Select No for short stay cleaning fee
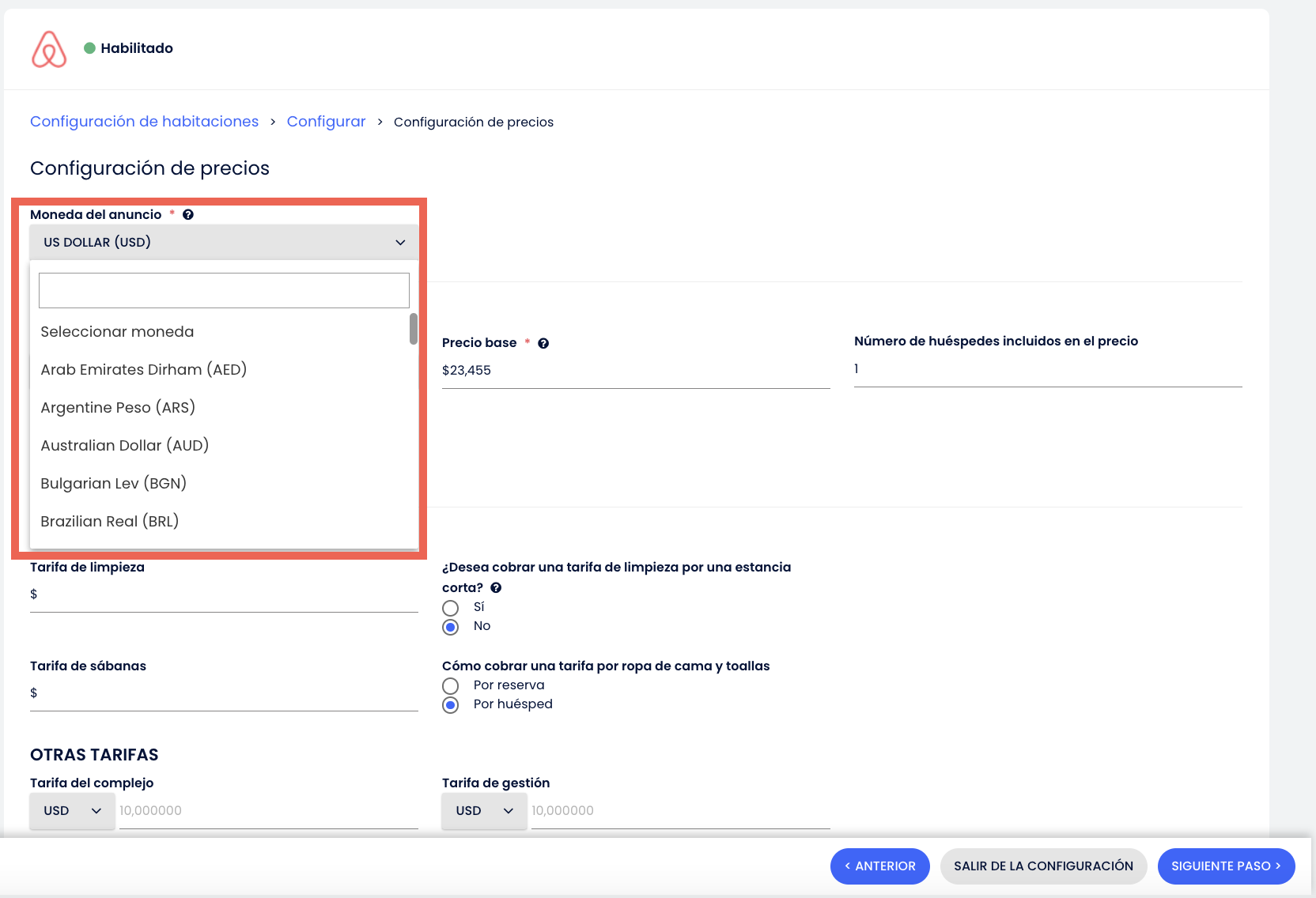 (x=451, y=627)
